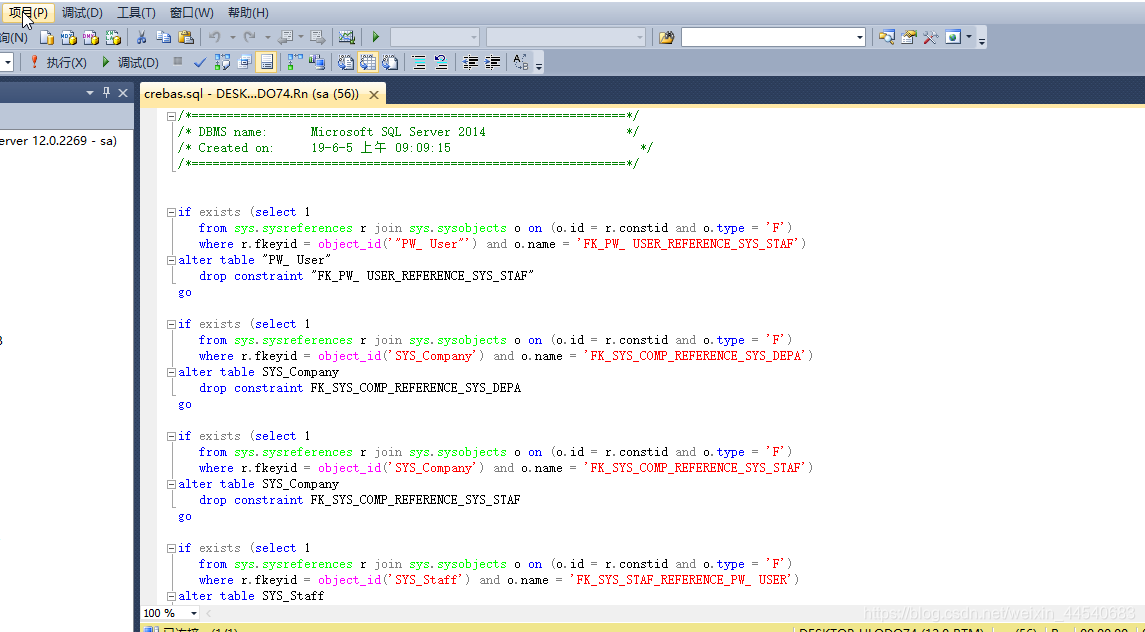Toggle IntelliSense Enabled button
This screenshot has height=632, width=1145.
[267, 62]
